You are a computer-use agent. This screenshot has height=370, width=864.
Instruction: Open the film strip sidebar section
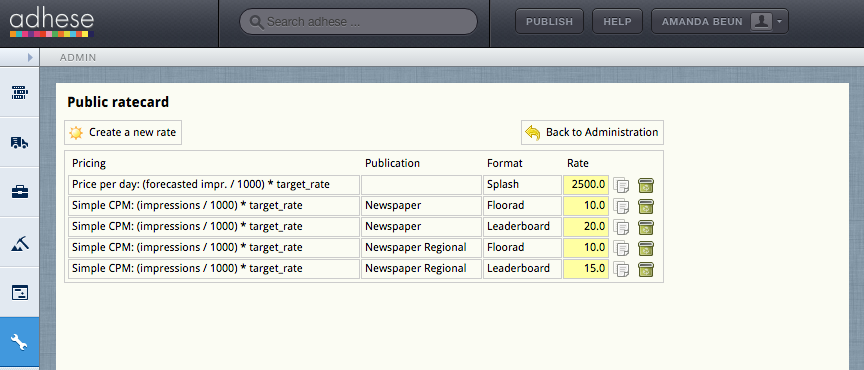point(20,93)
